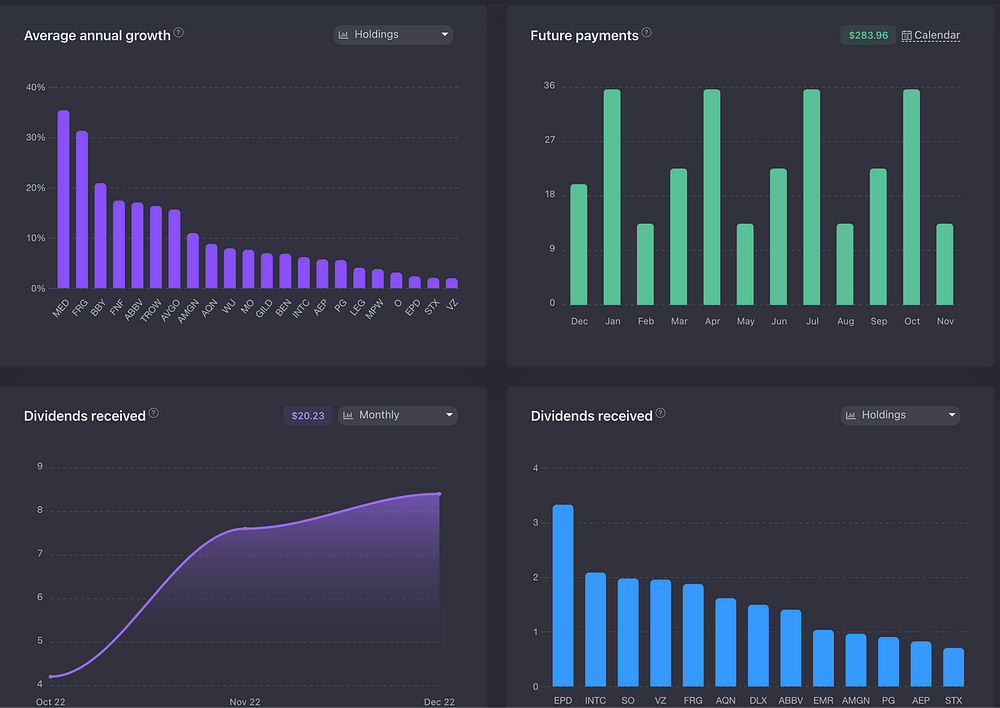1000x708 pixels.
Task: Expand Holdings dropdown arrow in Dividends received
Action: click(951, 415)
